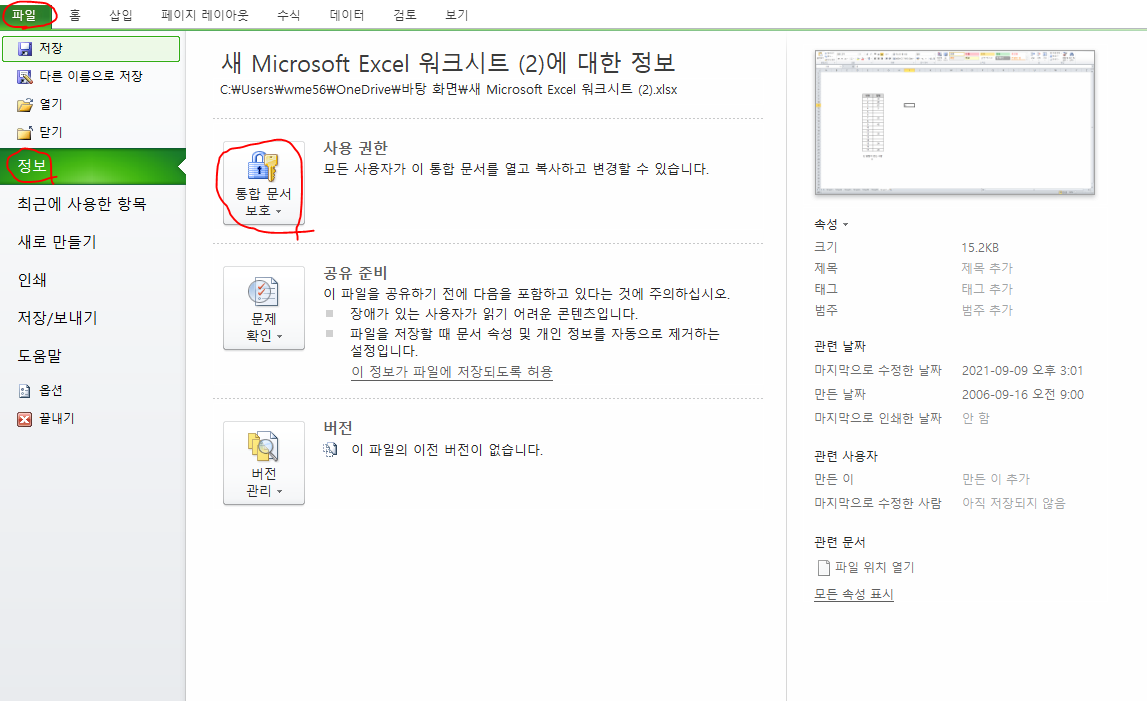This screenshot has height=701, width=1147.
Task: Click the 사용 권한 heading
Action: point(356,148)
